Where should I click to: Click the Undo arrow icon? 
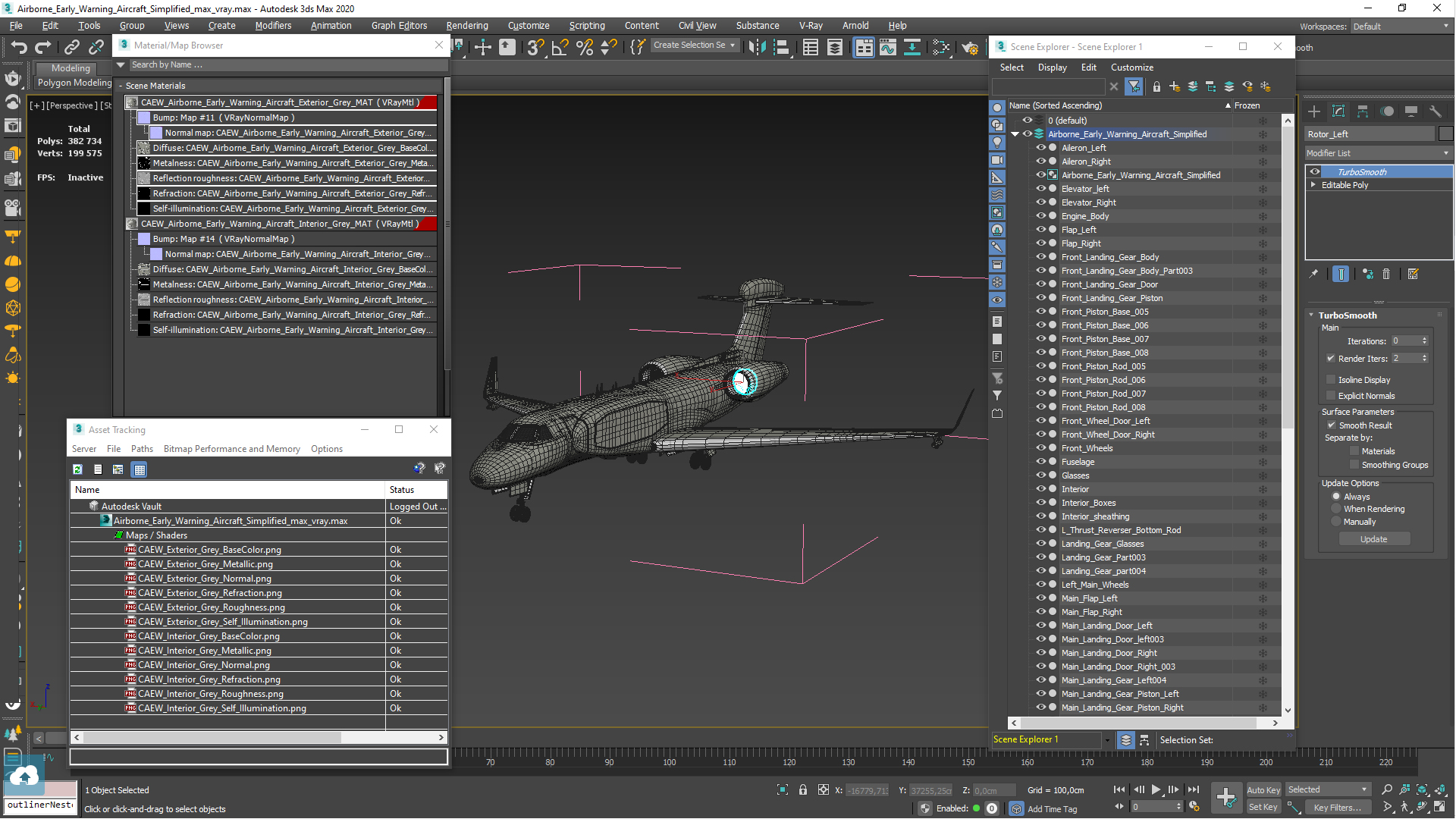(x=19, y=47)
